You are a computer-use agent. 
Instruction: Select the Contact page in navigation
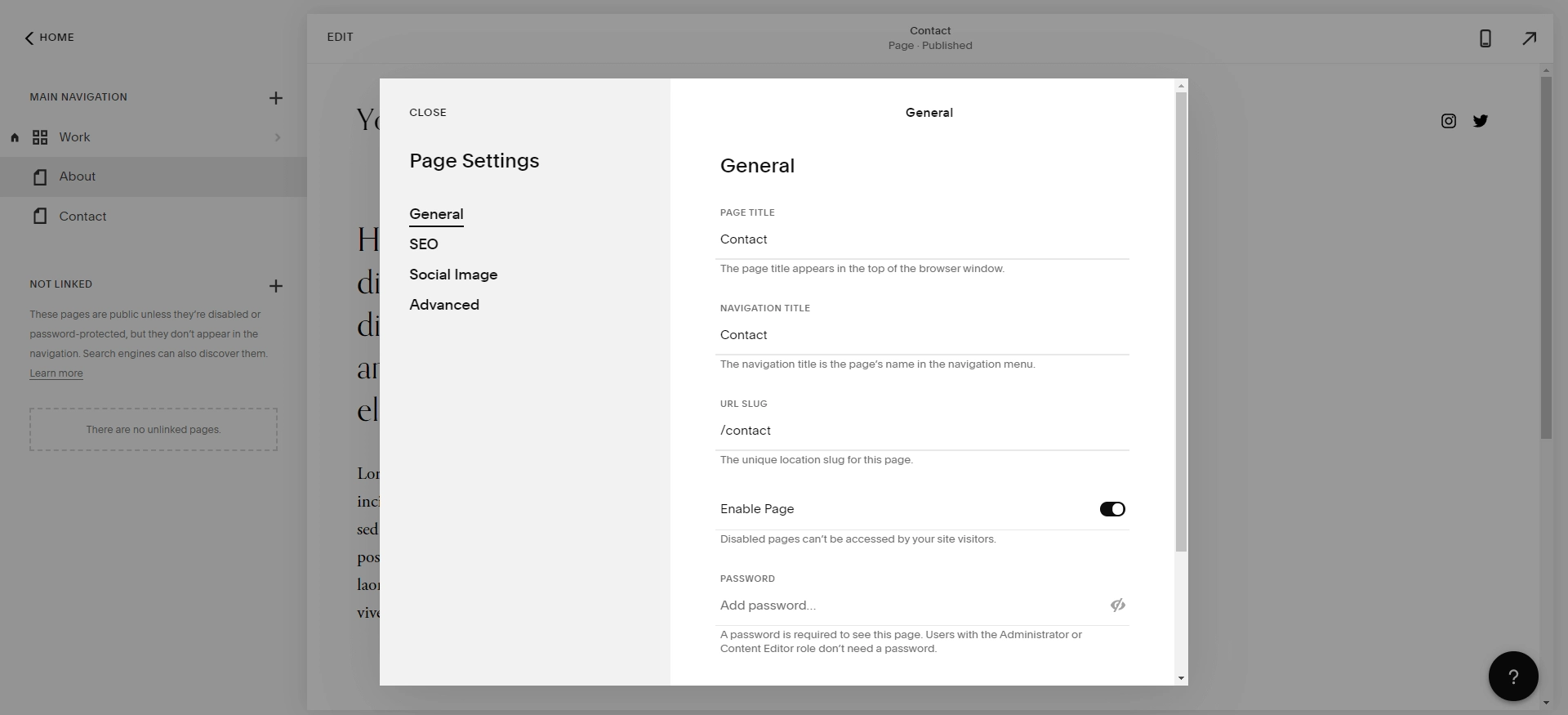[154, 217]
